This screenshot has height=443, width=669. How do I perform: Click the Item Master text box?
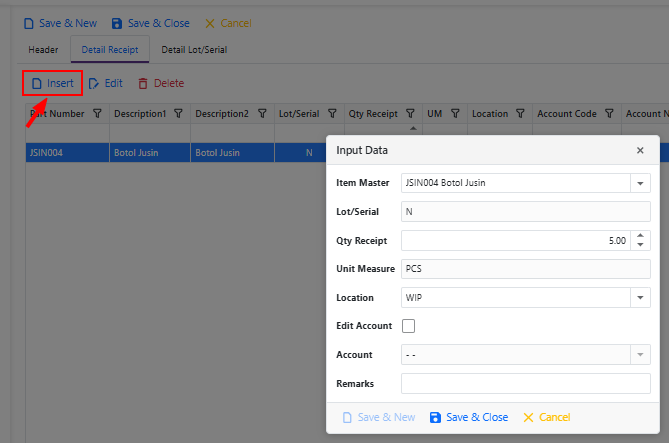[515, 183]
